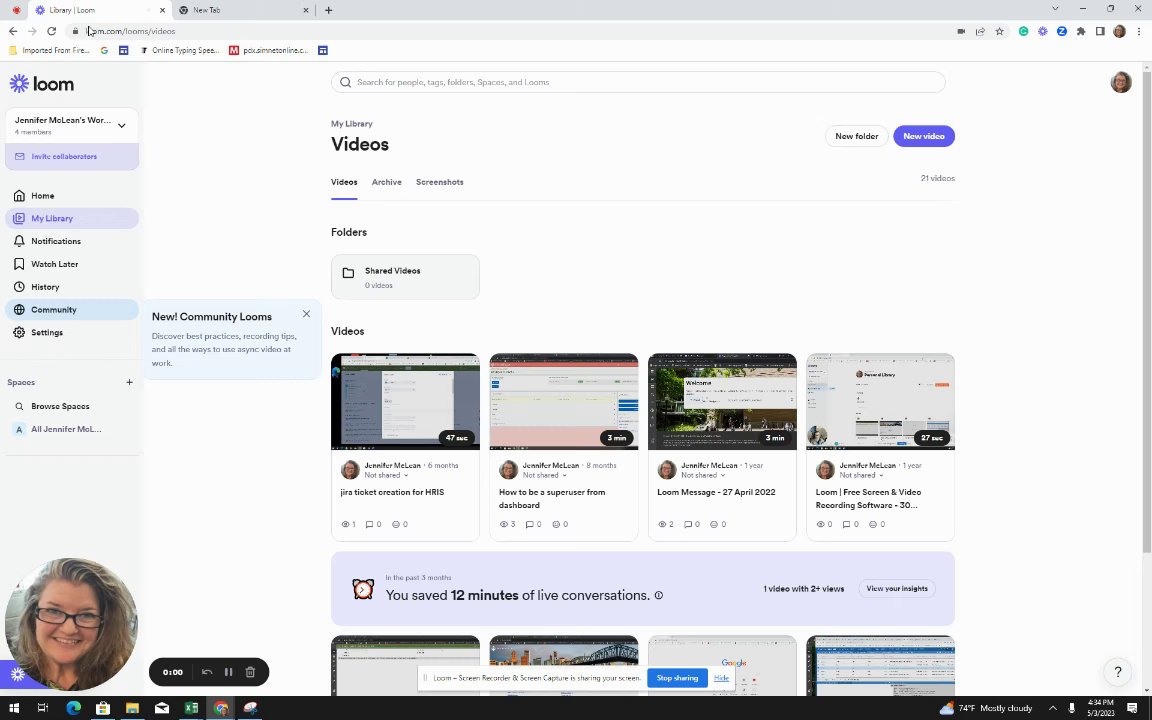
Task: Click Stop sharing button
Action: point(677,678)
